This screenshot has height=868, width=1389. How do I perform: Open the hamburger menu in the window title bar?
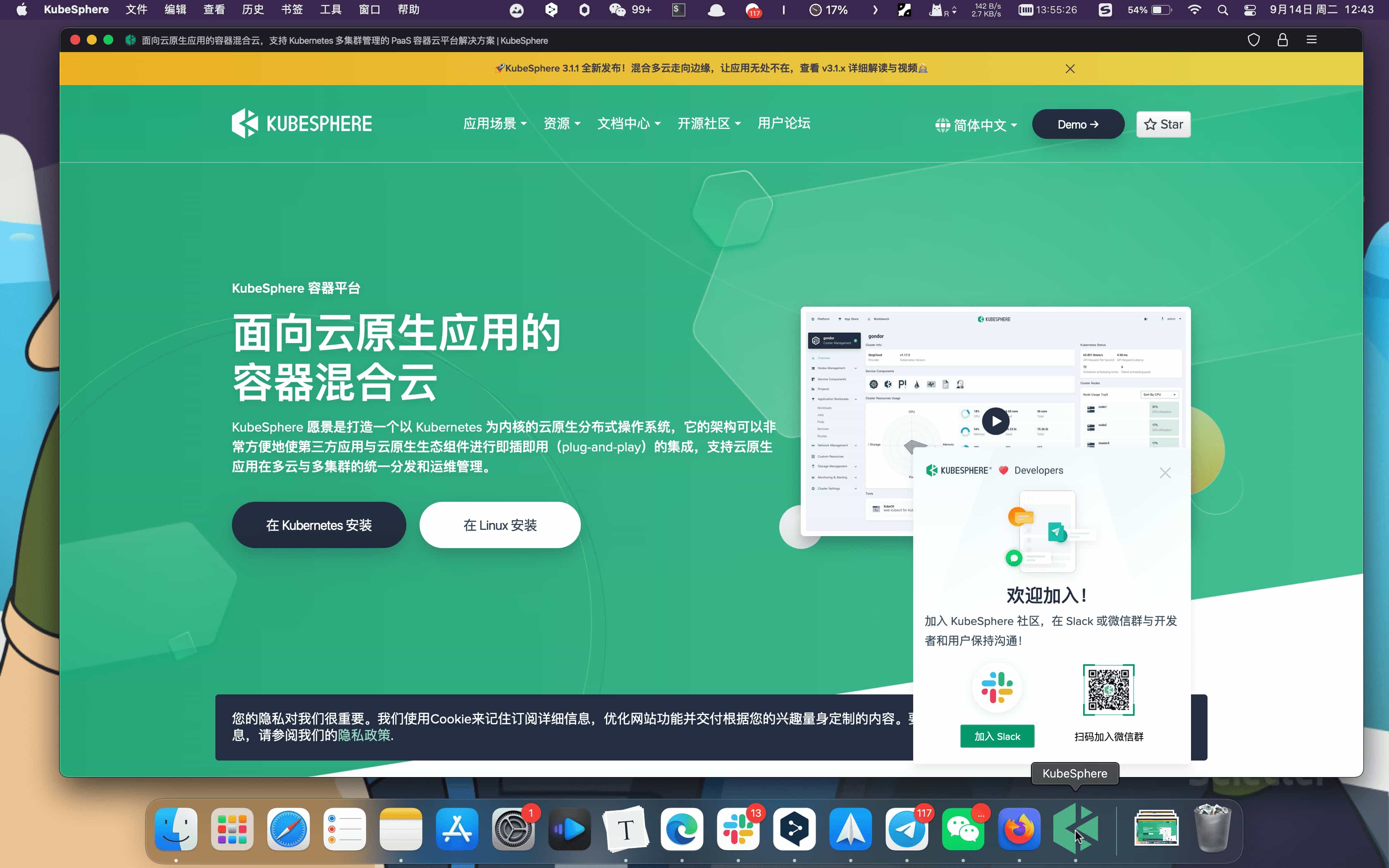(x=1312, y=40)
